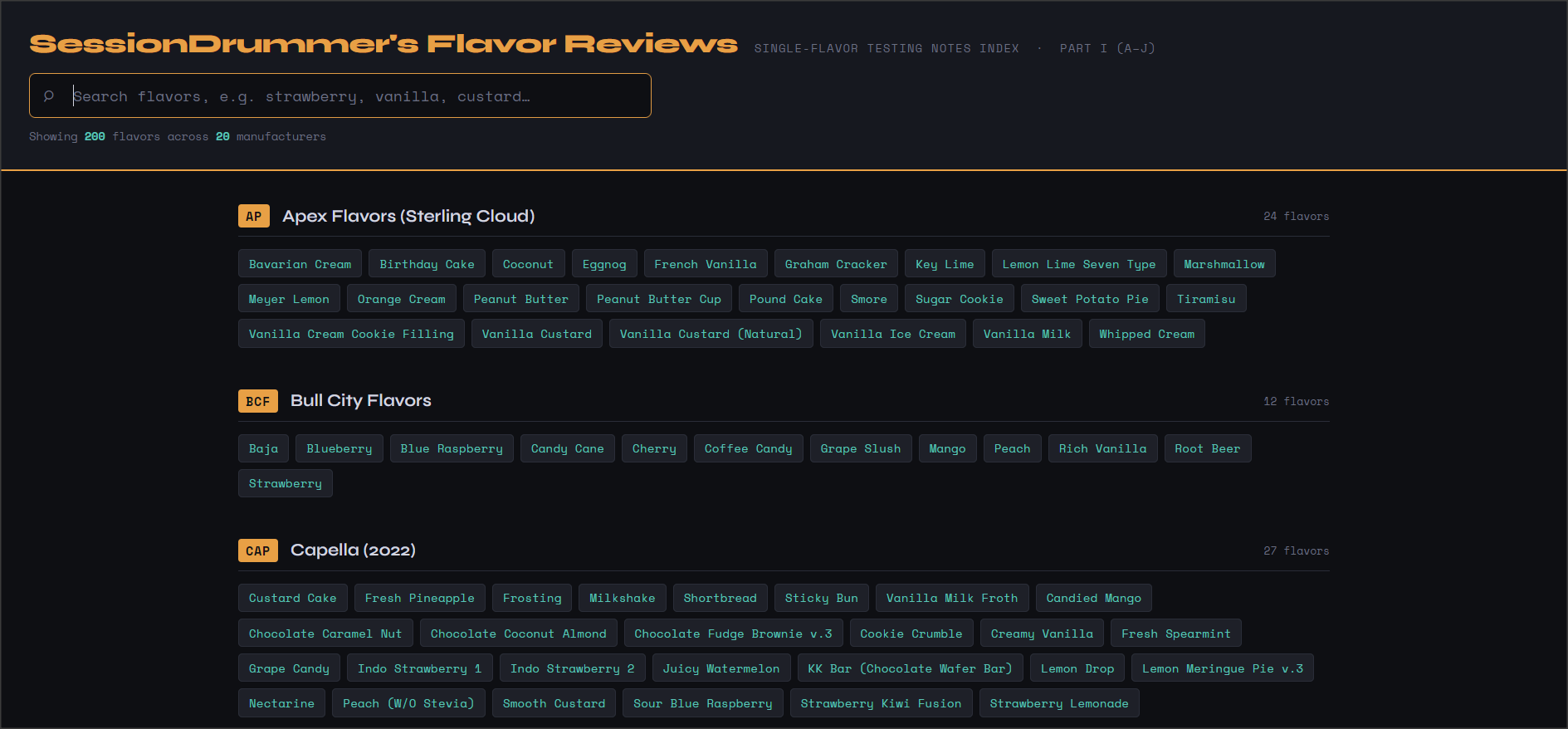The width and height of the screenshot is (1568, 729).
Task: Open the Sticky Bun flavor
Action: point(821,598)
